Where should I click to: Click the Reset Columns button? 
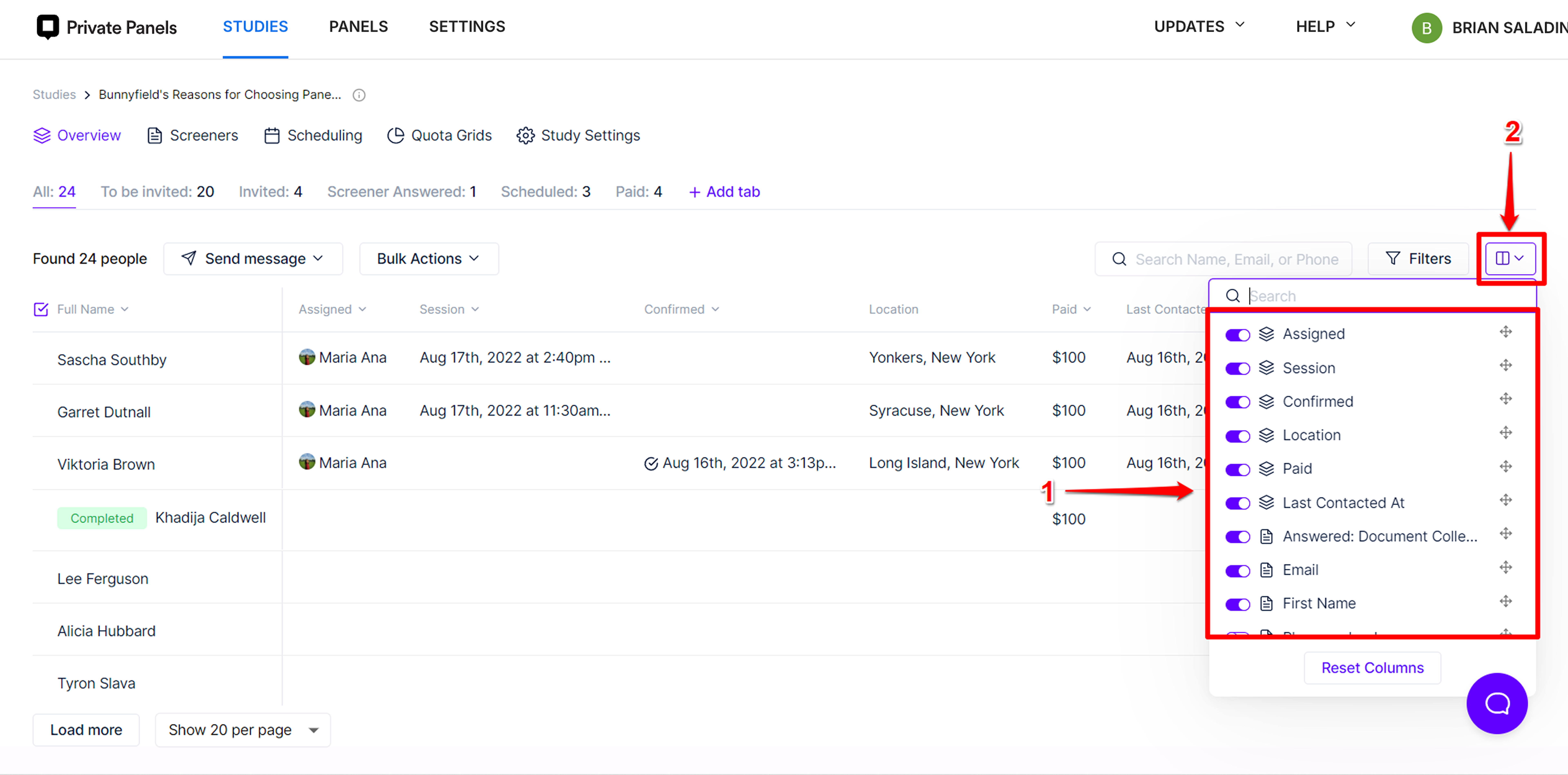tap(1372, 668)
